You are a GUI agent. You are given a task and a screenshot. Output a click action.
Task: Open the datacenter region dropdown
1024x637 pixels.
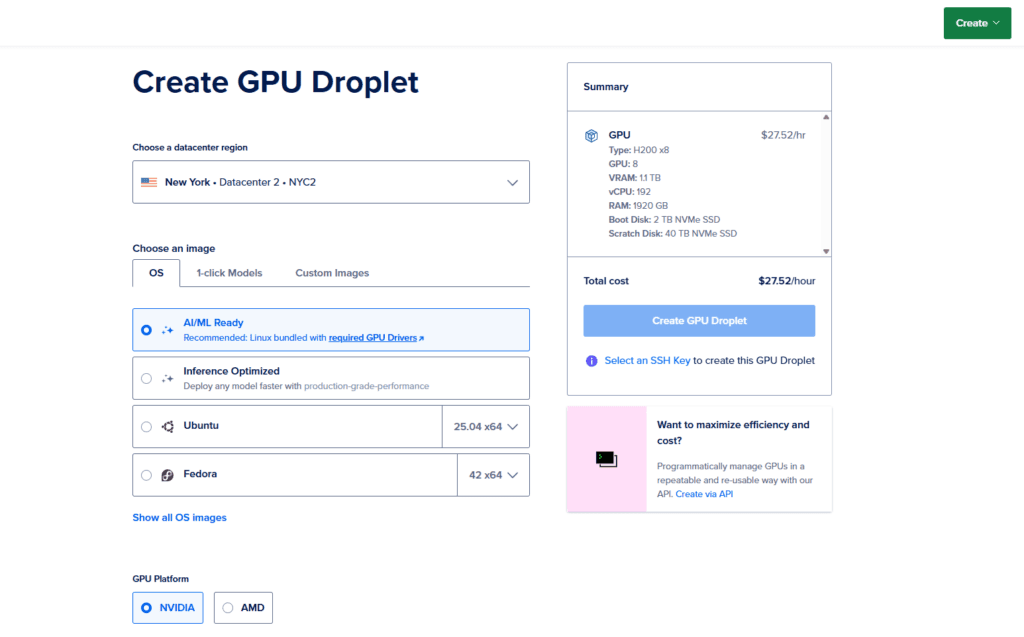[x=331, y=182]
